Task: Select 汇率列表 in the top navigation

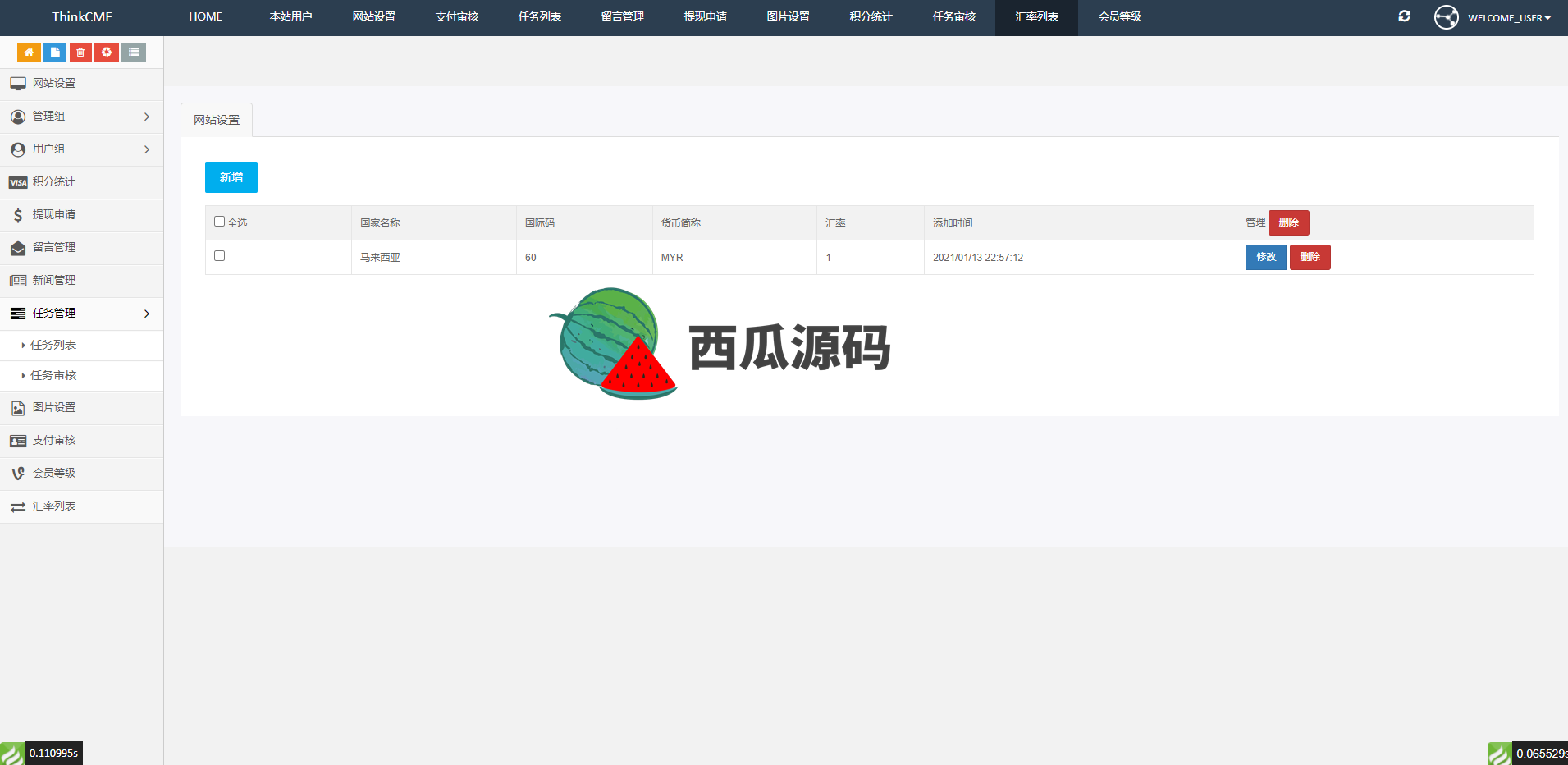Action: [1036, 17]
